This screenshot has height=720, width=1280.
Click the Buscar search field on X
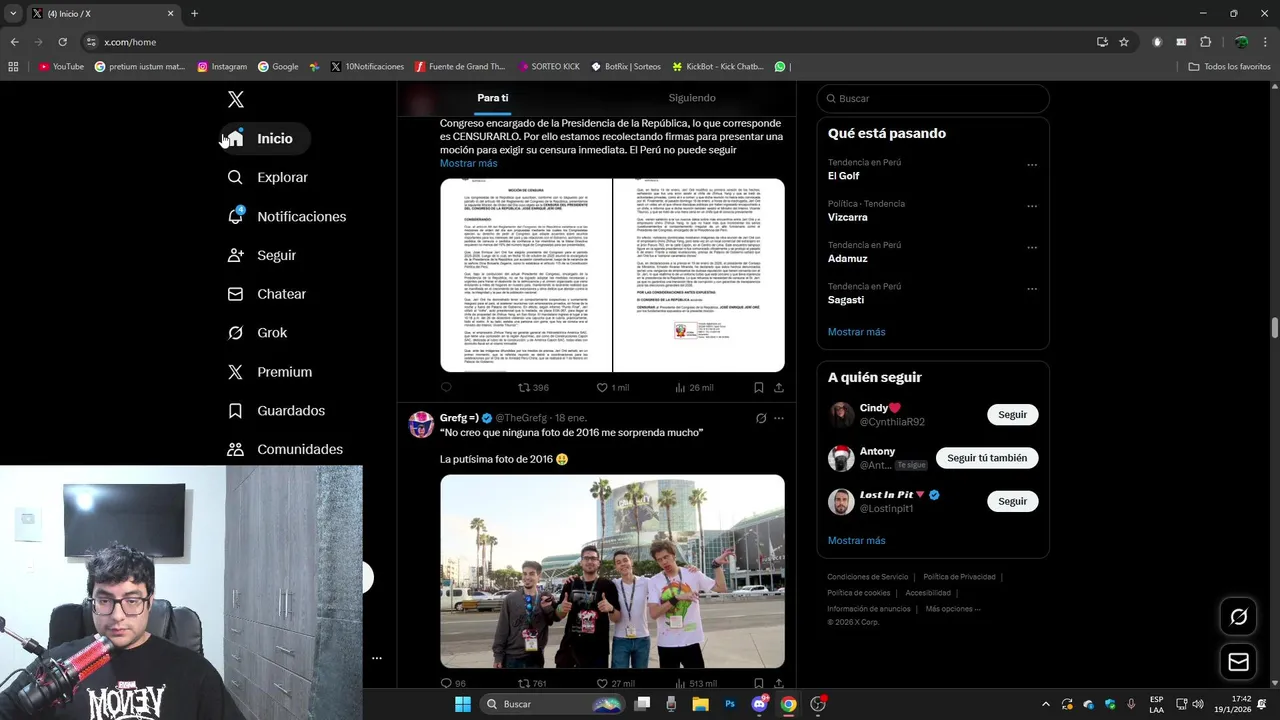click(933, 98)
